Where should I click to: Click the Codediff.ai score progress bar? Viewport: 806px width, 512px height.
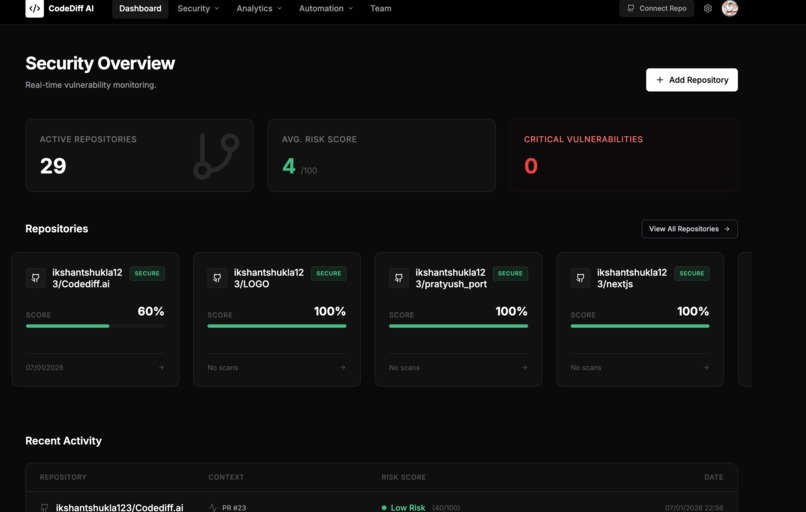click(x=95, y=326)
